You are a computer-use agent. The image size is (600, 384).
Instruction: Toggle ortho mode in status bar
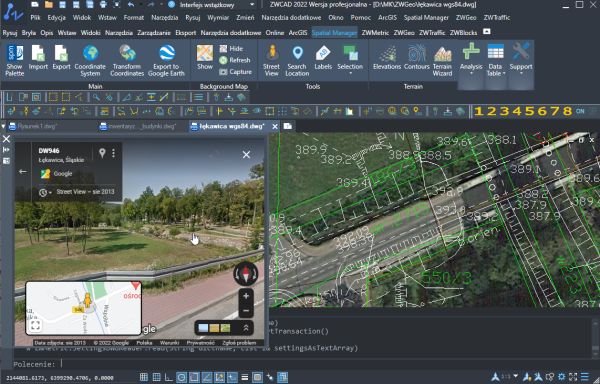click(x=169, y=377)
